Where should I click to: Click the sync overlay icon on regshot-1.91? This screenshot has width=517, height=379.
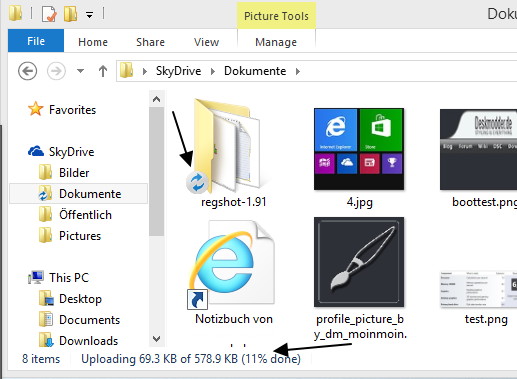(x=197, y=182)
